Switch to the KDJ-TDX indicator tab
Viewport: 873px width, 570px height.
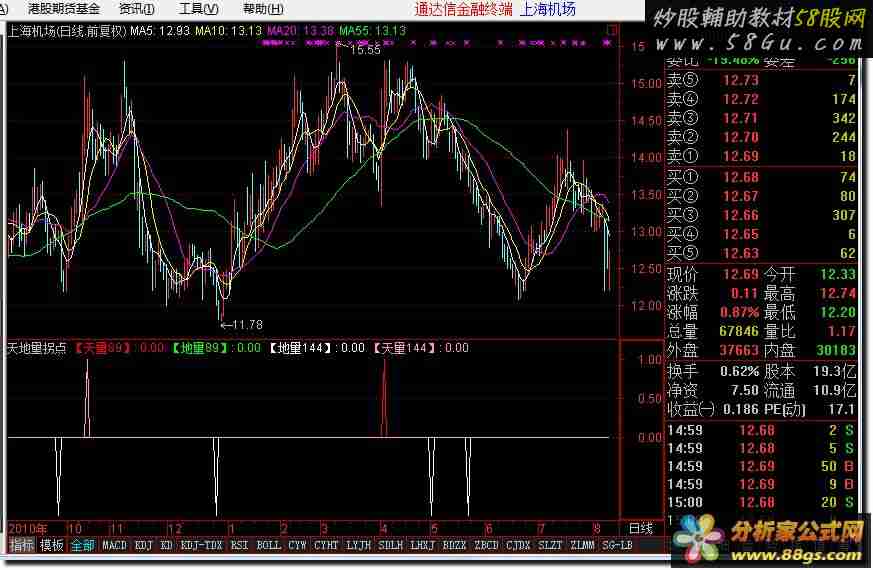click(202, 545)
